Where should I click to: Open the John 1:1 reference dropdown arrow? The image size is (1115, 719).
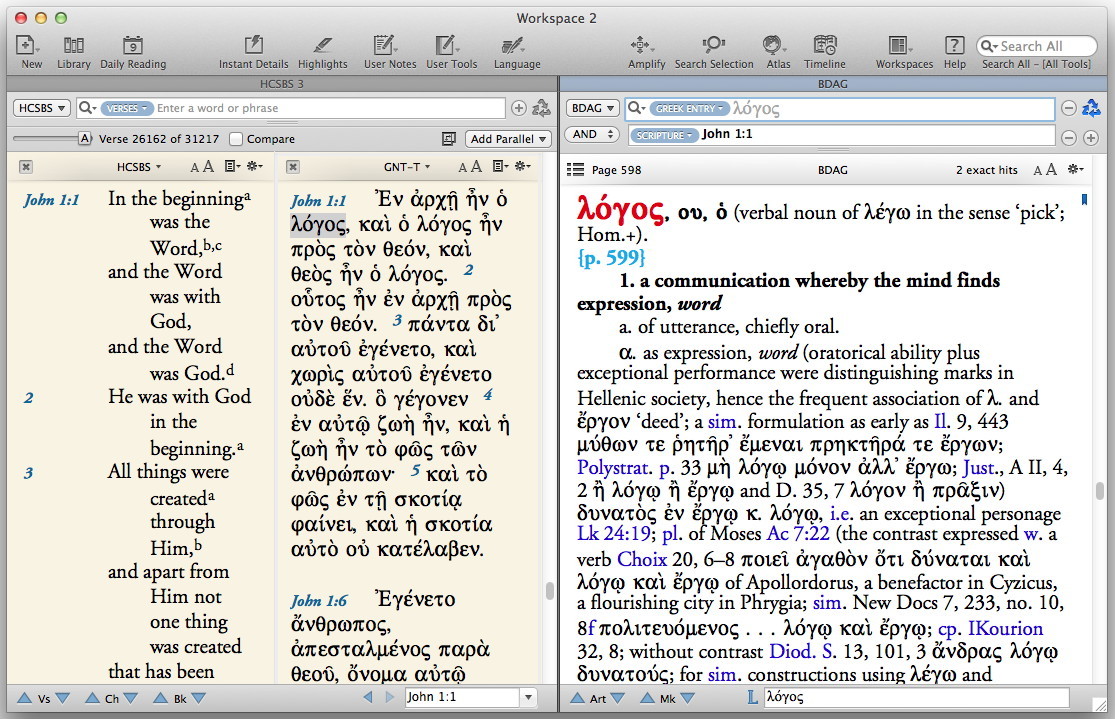[x=528, y=698]
